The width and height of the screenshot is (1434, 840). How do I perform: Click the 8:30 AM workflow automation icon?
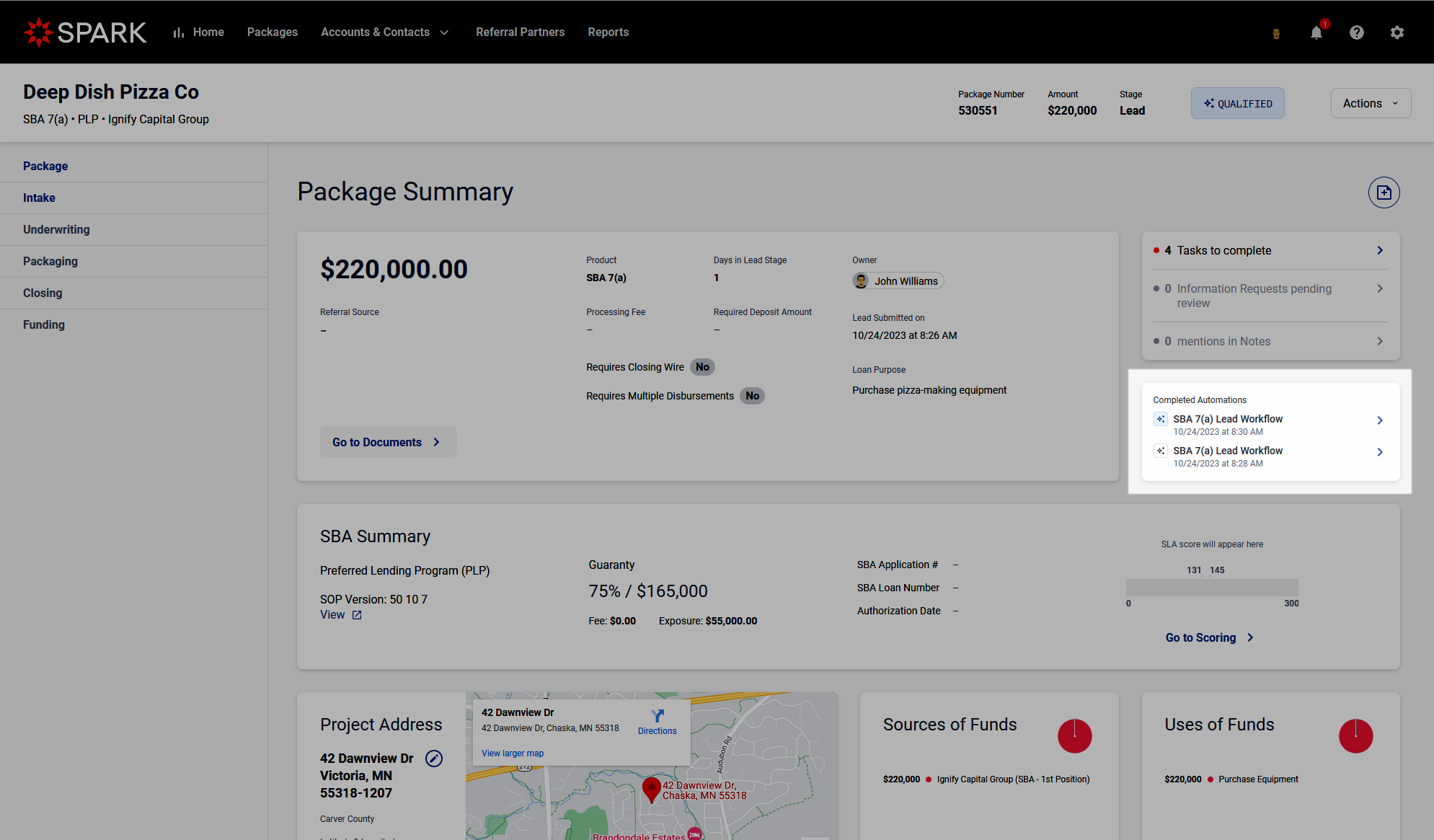pos(1161,419)
